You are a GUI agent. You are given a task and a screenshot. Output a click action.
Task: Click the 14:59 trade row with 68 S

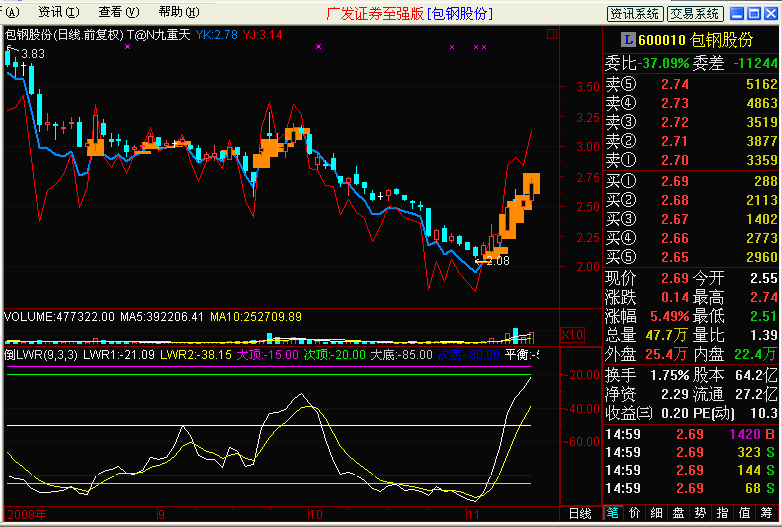691,488
